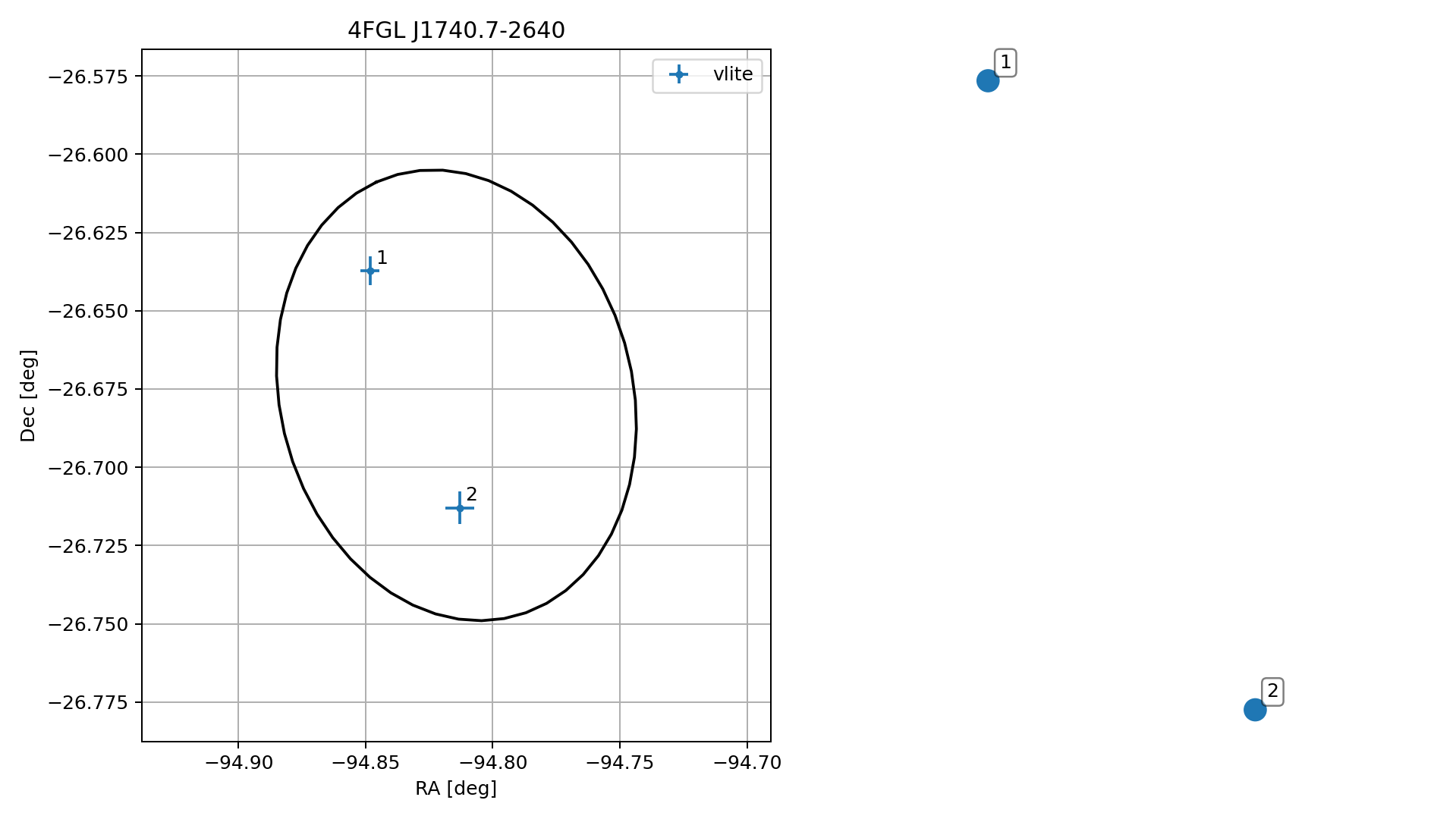The image size is (1456, 819).
Task: Click the −26.725 tick label on Dec axis
Action: 89,546
